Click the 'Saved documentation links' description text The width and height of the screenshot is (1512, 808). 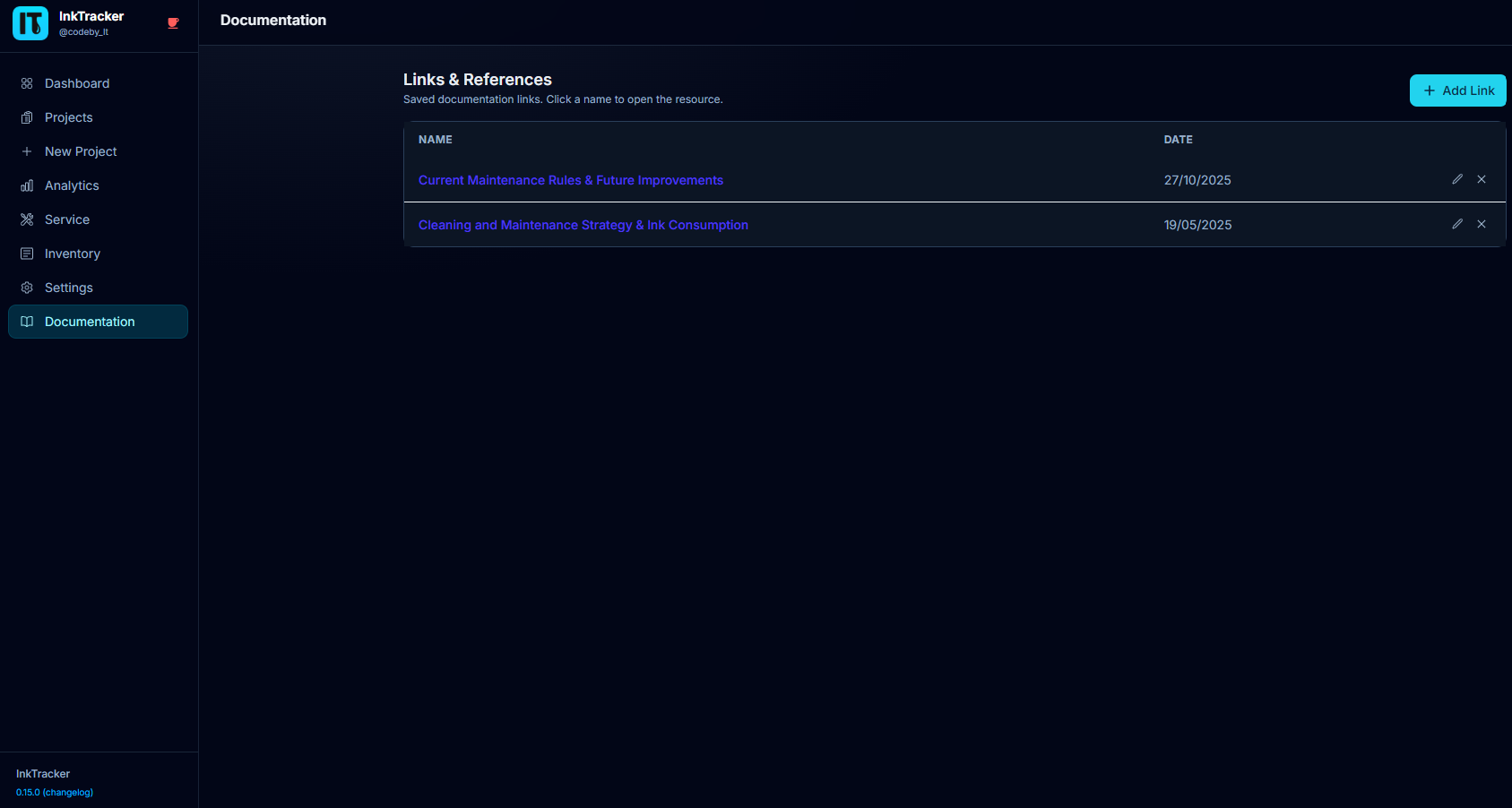click(563, 99)
